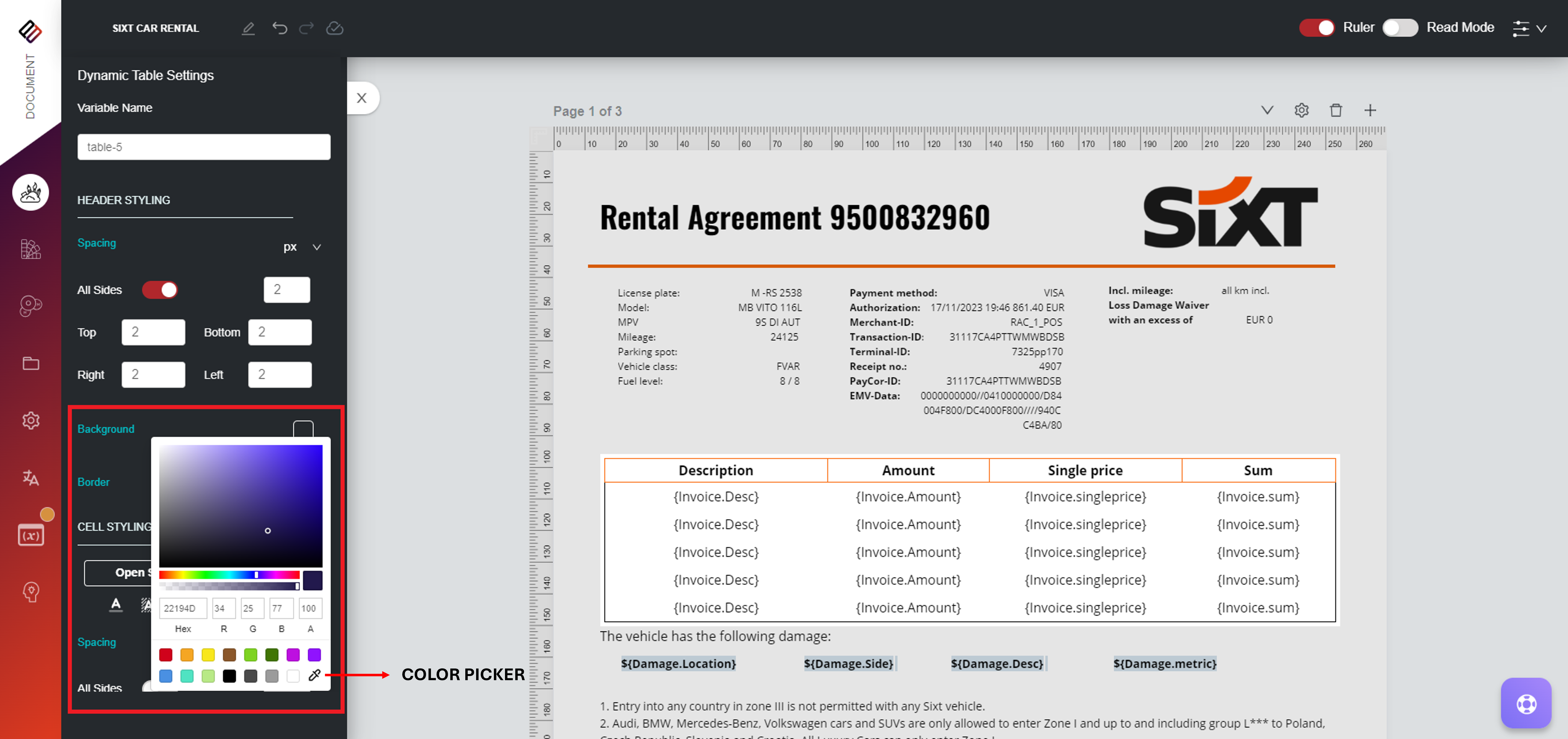The image size is (1568, 739).
Task: Add new page with plus icon
Action: [1370, 110]
